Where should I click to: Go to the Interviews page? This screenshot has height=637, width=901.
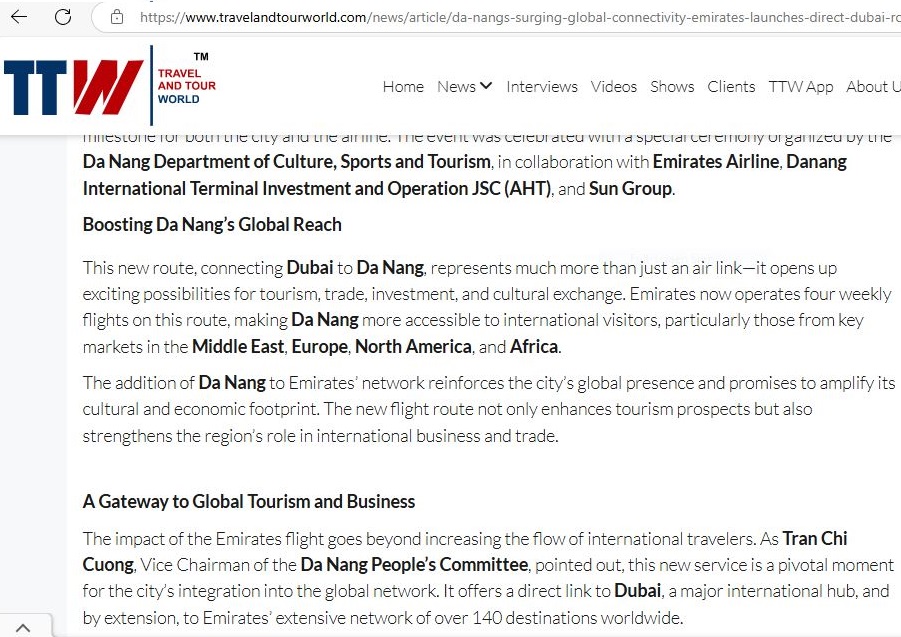[541, 87]
